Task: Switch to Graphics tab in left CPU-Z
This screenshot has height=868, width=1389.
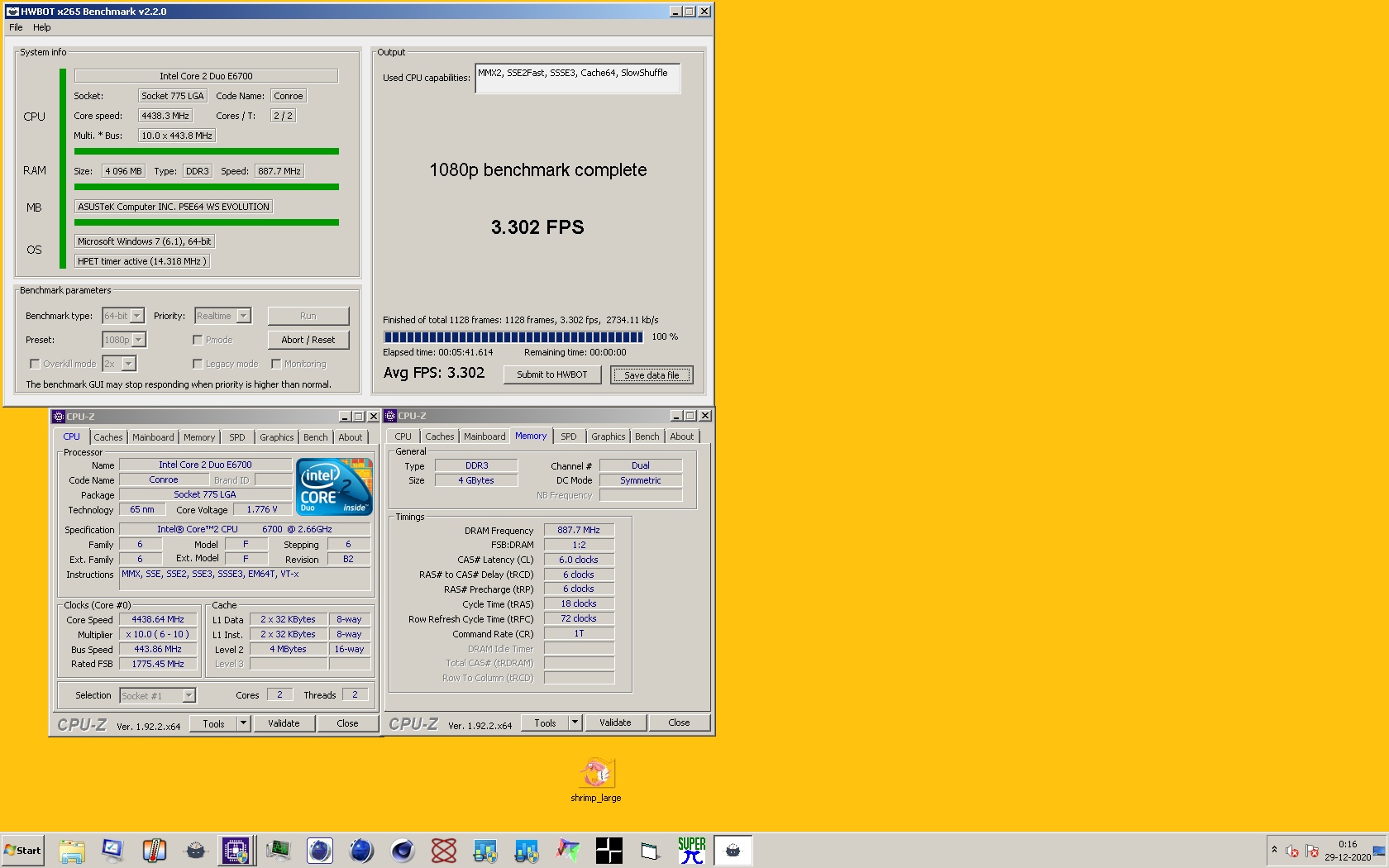Action: 276,437
